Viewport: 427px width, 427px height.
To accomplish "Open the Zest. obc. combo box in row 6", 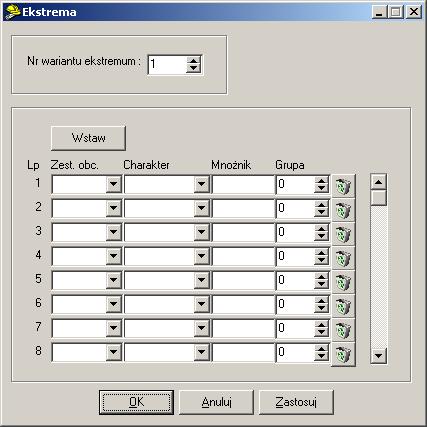I will click(x=113, y=304).
